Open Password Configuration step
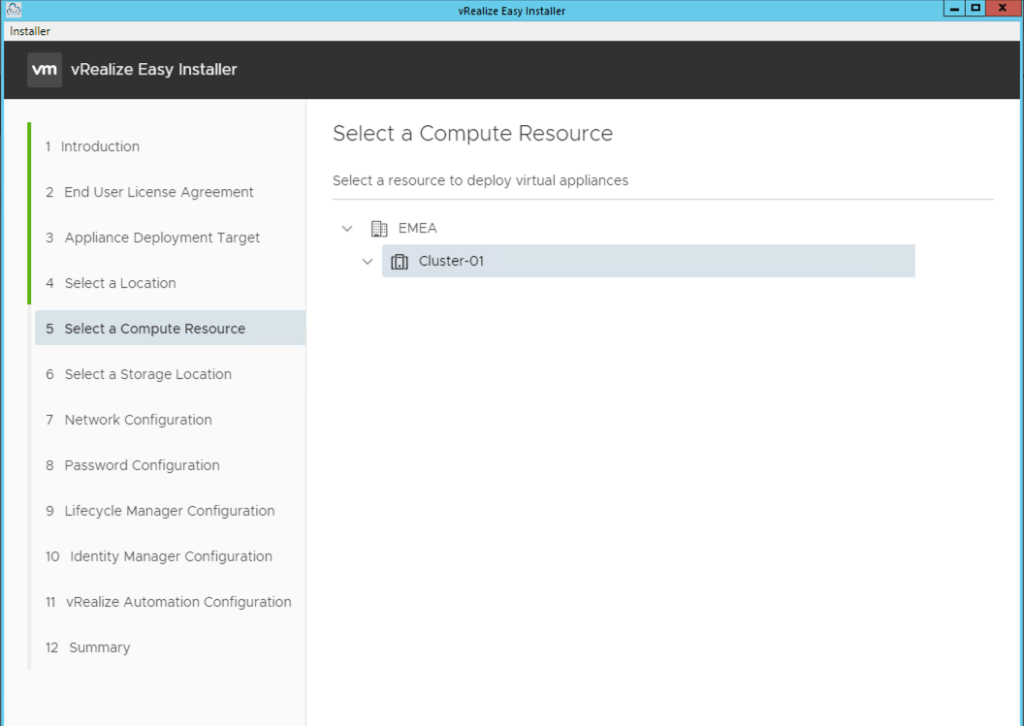Screen dimensions: 1024x726 coord(141,465)
